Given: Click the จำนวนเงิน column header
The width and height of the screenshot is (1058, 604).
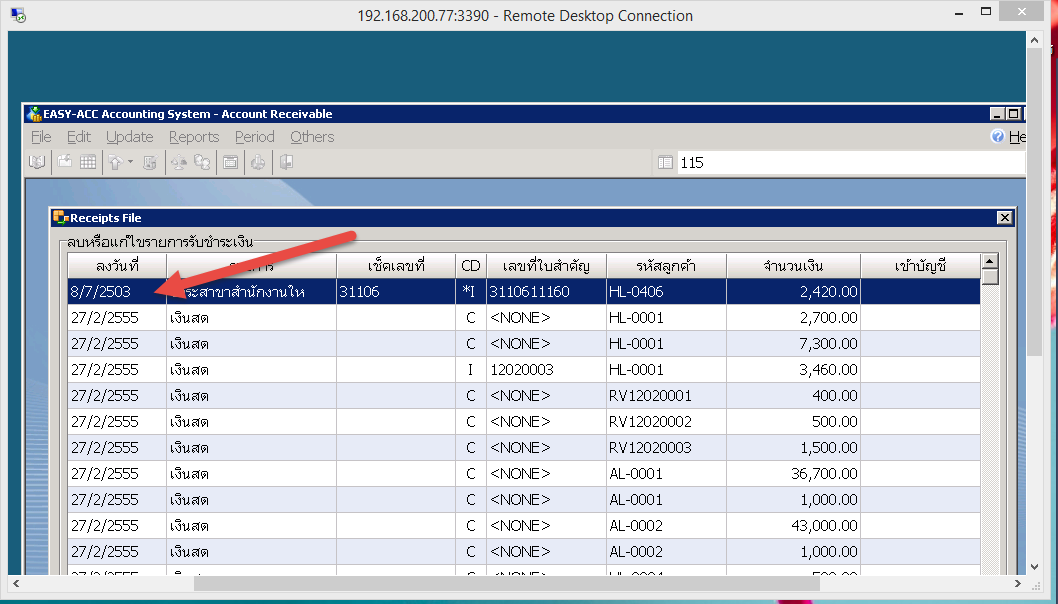Looking at the screenshot, I should [x=793, y=265].
